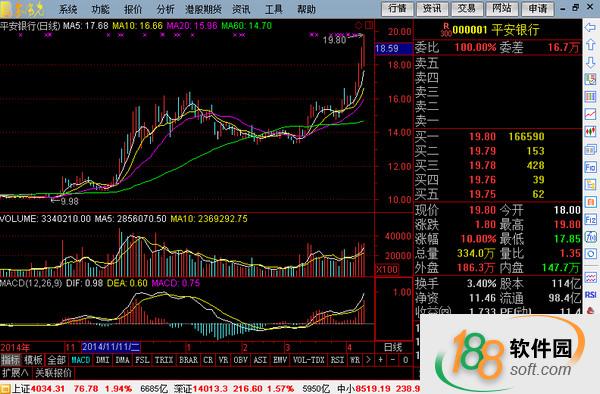Expand more indicator tabs with arrow
Screen dimensions: 600x394
coord(368,360)
